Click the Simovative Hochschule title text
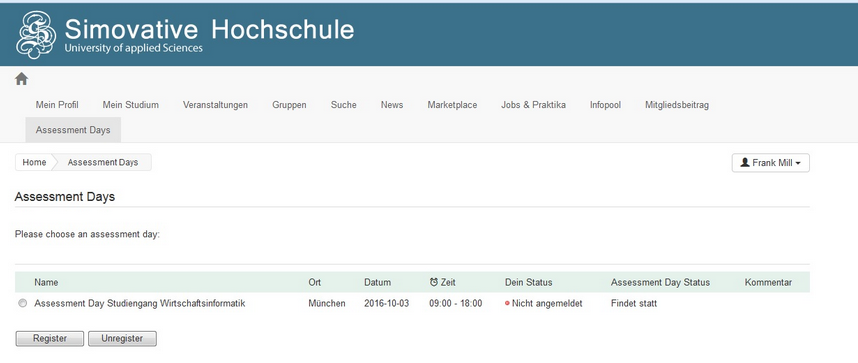Viewport: 858px width, 363px height. tap(209, 29)
